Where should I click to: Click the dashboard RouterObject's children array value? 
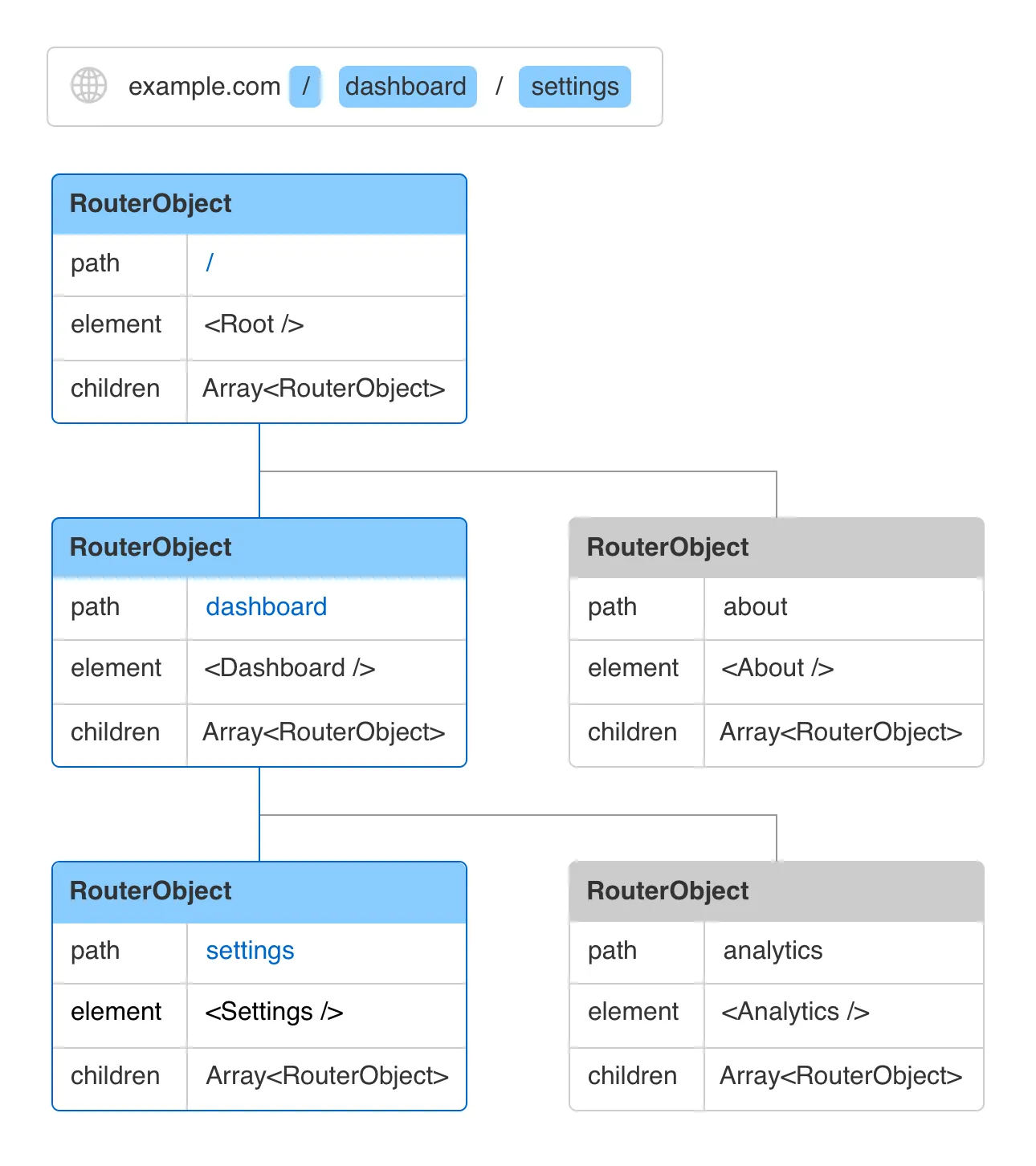click(x=324, y=732)
